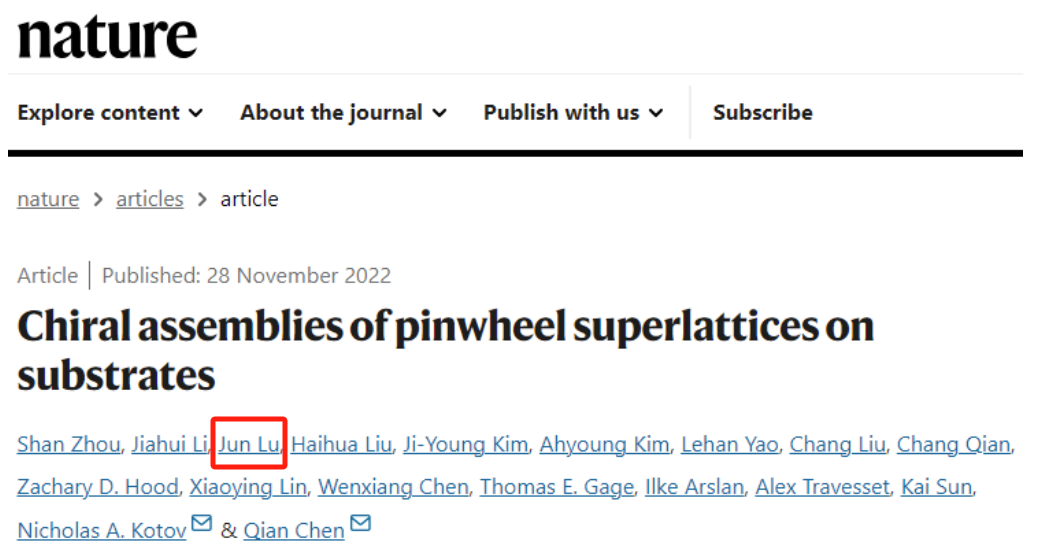Screen dimensions: 1039x549
Task: Click the article title Chiral assemblies of pinwheel superlattices
Action: (446, 351)
